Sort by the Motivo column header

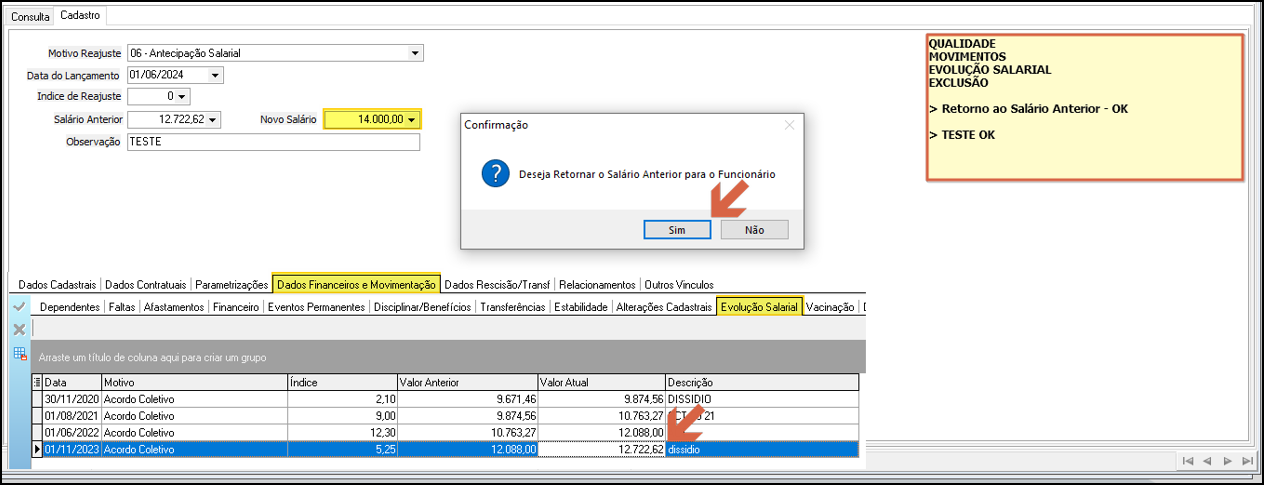click(x=194, y=382)
